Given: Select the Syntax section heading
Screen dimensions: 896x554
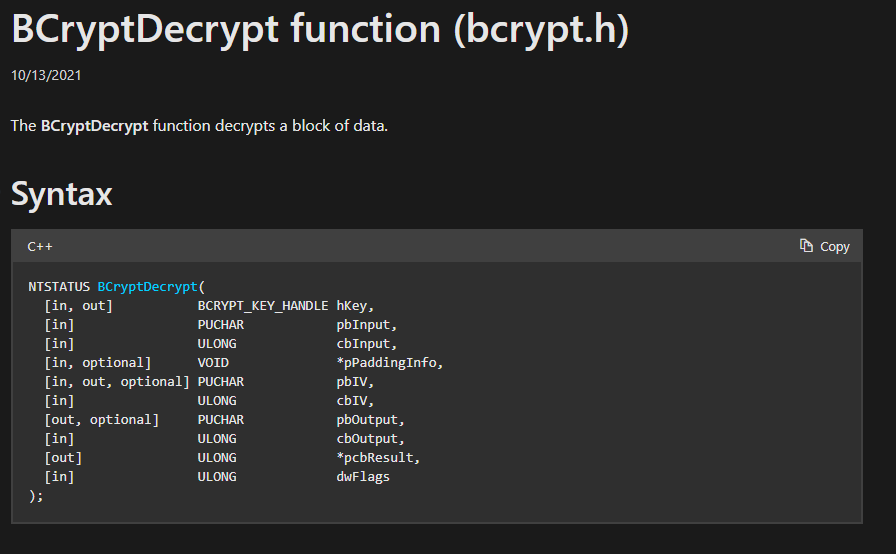Looking at the screenshot, I should (x=61, y=193).
